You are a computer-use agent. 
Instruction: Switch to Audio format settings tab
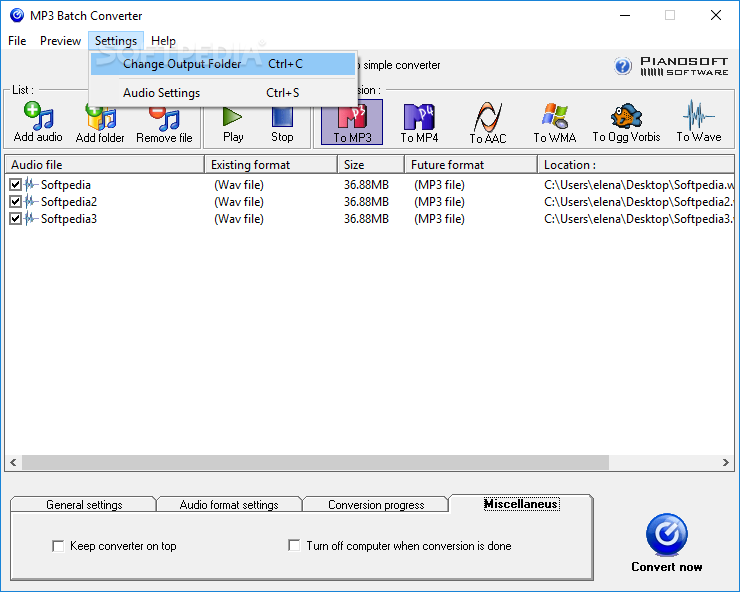229,505
